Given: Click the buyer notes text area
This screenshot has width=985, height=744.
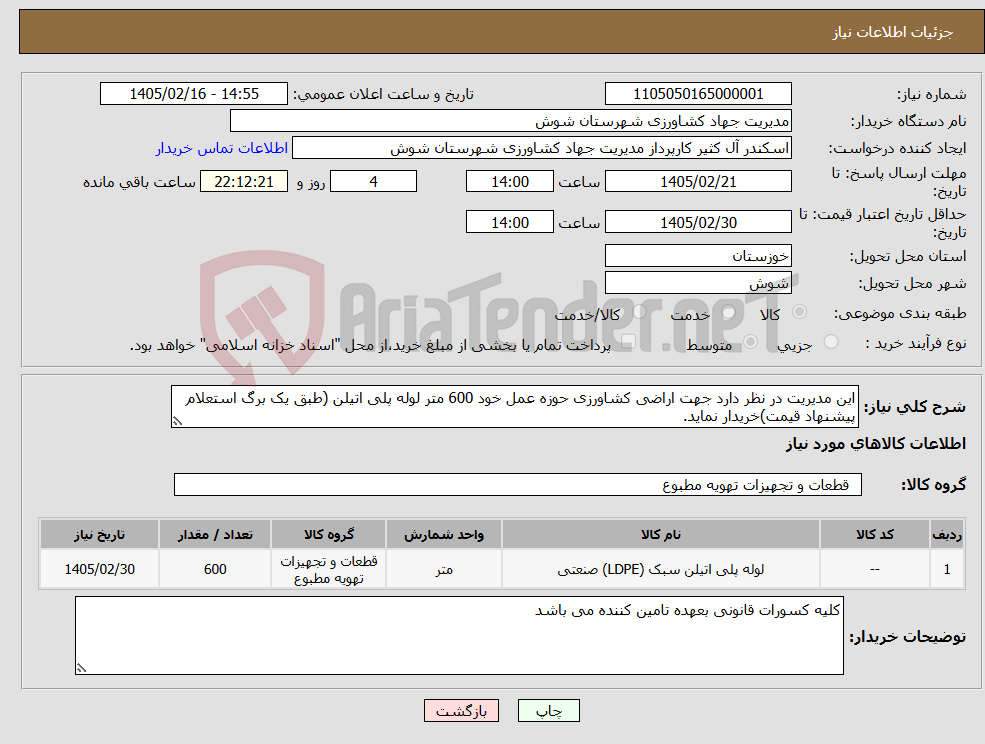Looking at the screenshot, I should [459, 635].
